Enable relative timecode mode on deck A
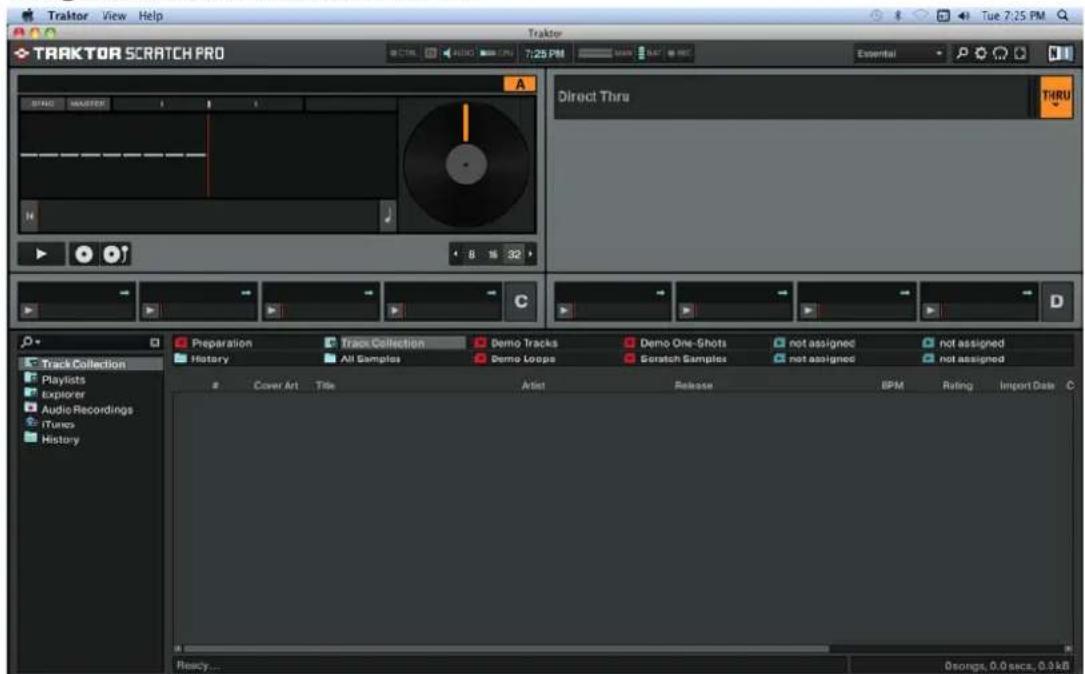This screenshot has width=1085, height=674. click(x=115, y=254)
